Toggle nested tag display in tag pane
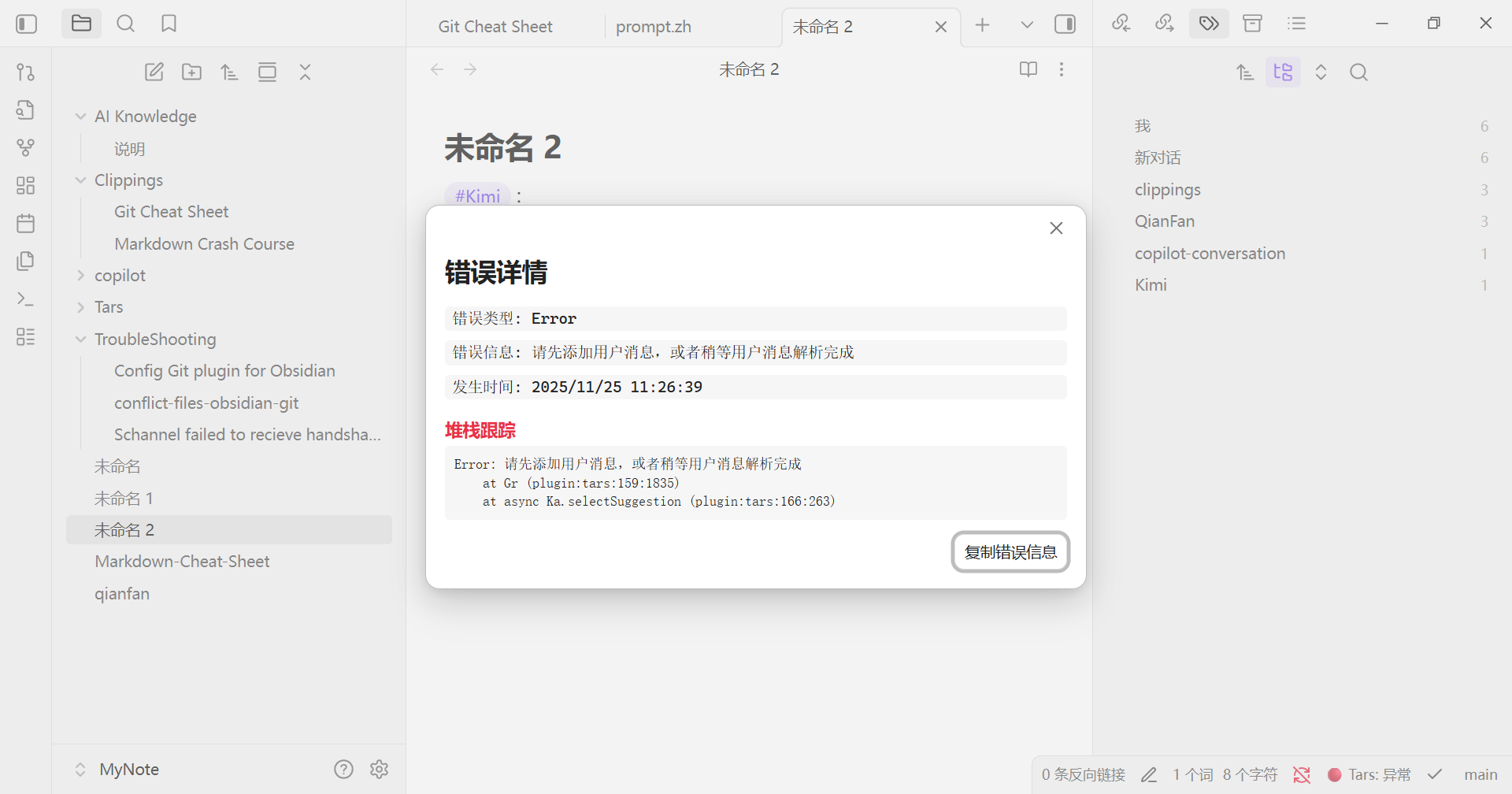The width and height of the screenshot is (1512, 794). pos(1283,72)
